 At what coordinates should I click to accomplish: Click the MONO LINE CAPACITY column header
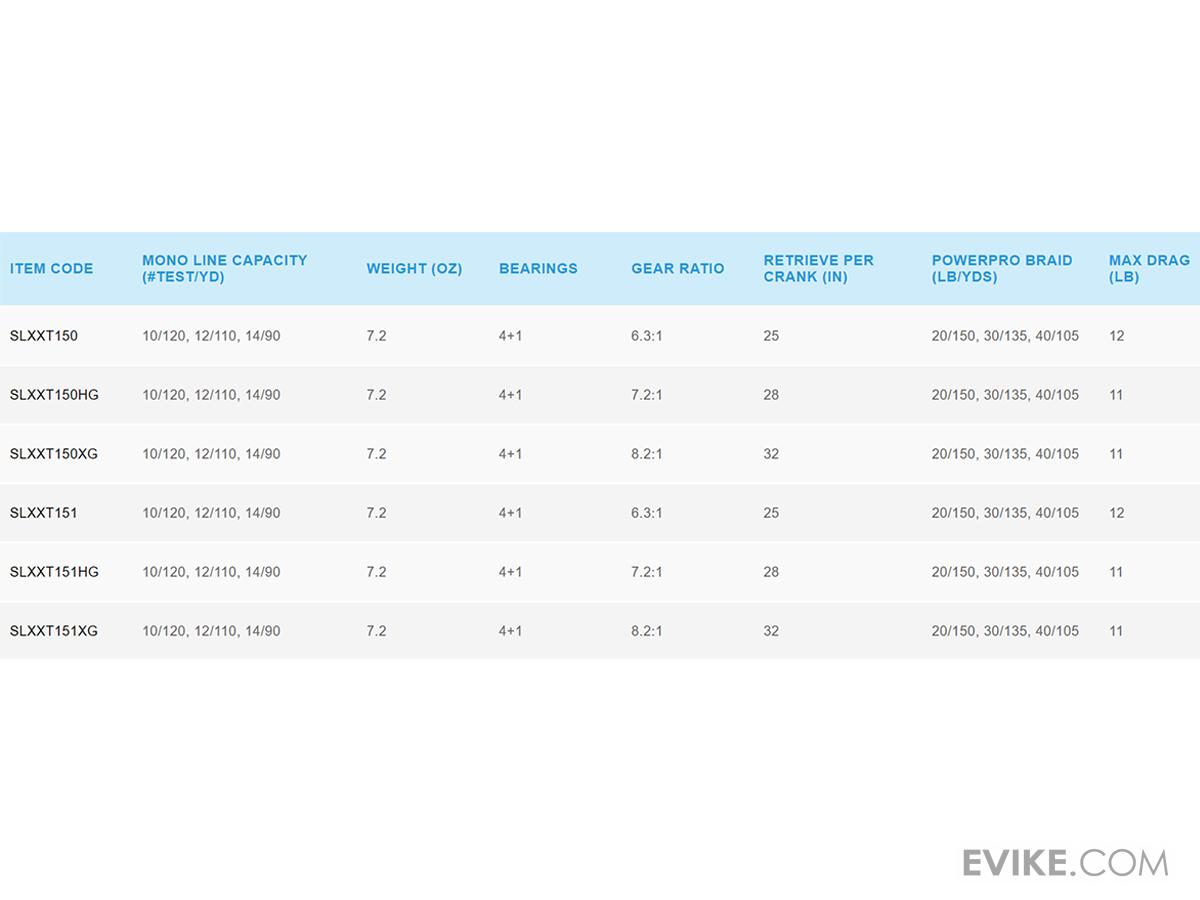click(224, 268)
